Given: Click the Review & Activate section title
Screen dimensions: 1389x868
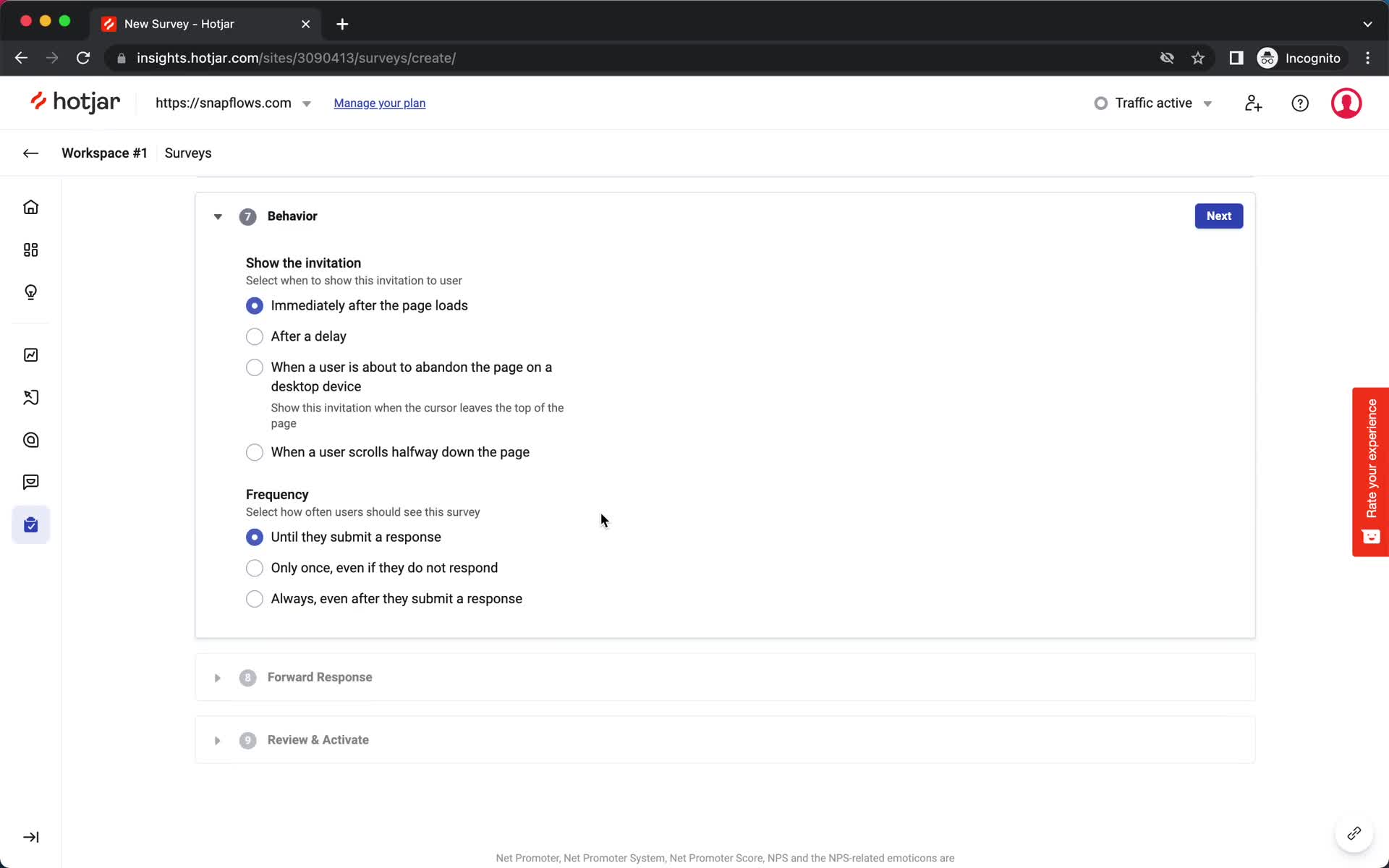Looking at the screenshot, I should point(318,741).
